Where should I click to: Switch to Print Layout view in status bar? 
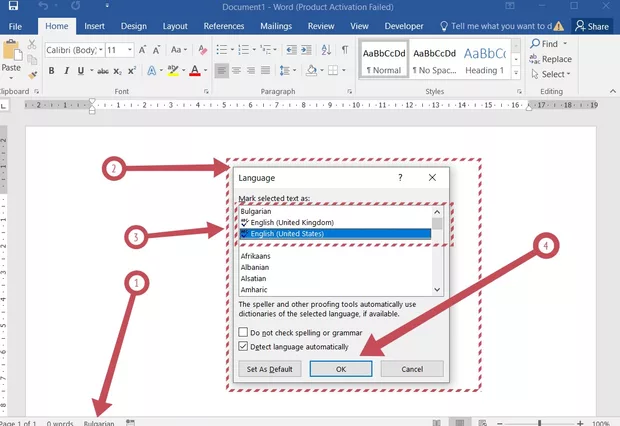pyautogui.click(x=457, y=422)
